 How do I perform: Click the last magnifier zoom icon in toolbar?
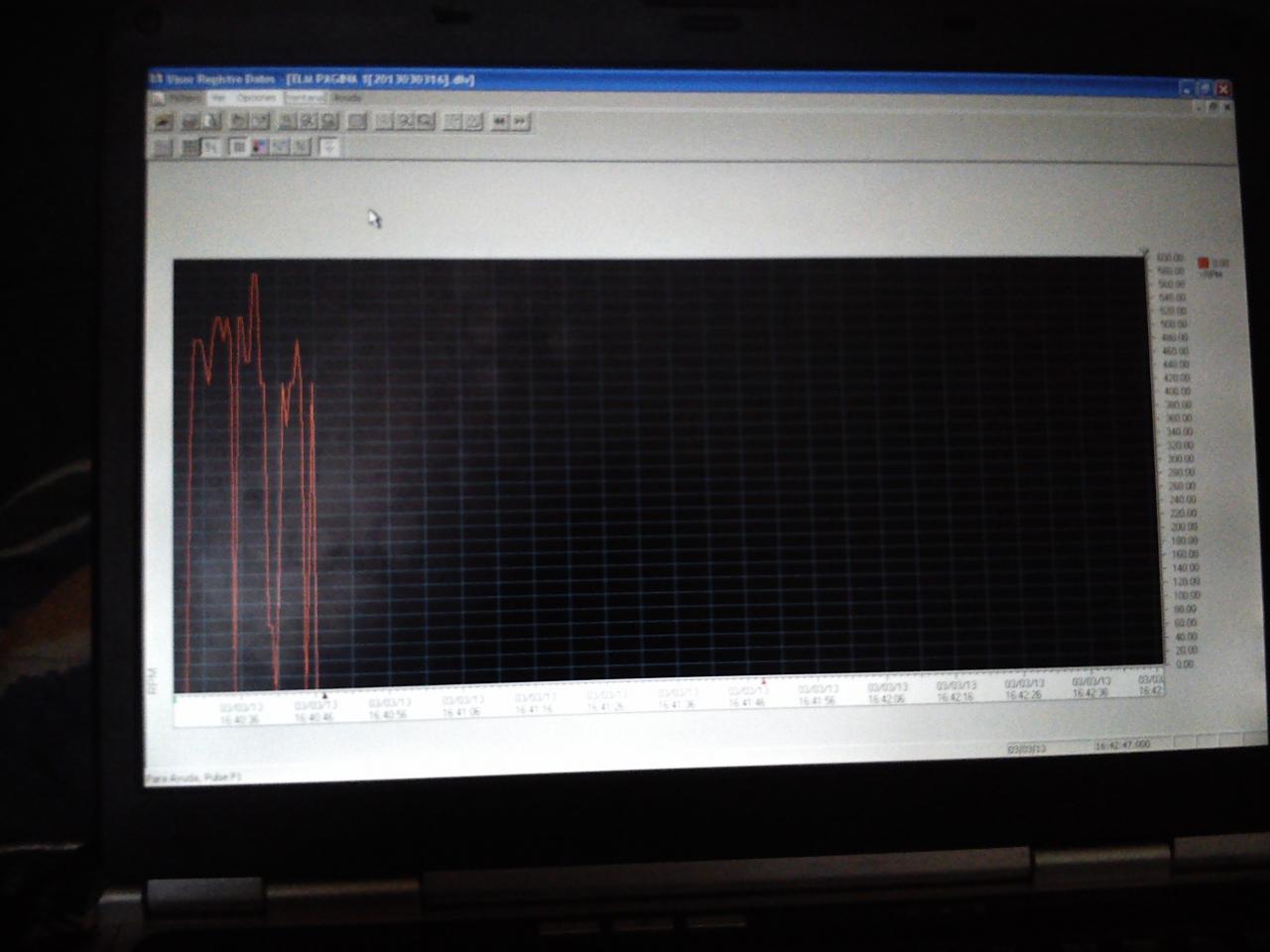(x=426, y=121)
